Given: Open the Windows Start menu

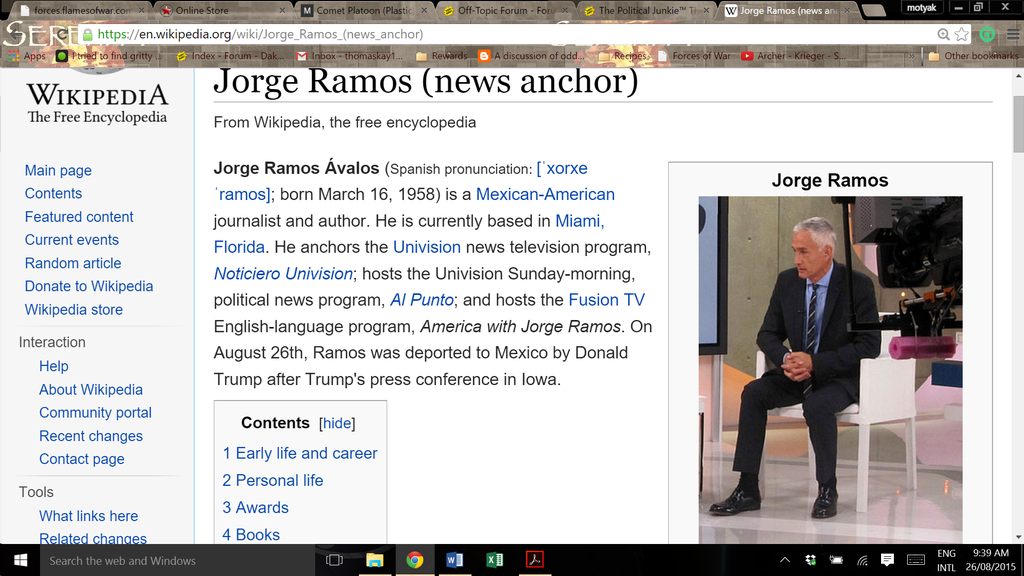Looking at the screenshot, I should 20,560.
